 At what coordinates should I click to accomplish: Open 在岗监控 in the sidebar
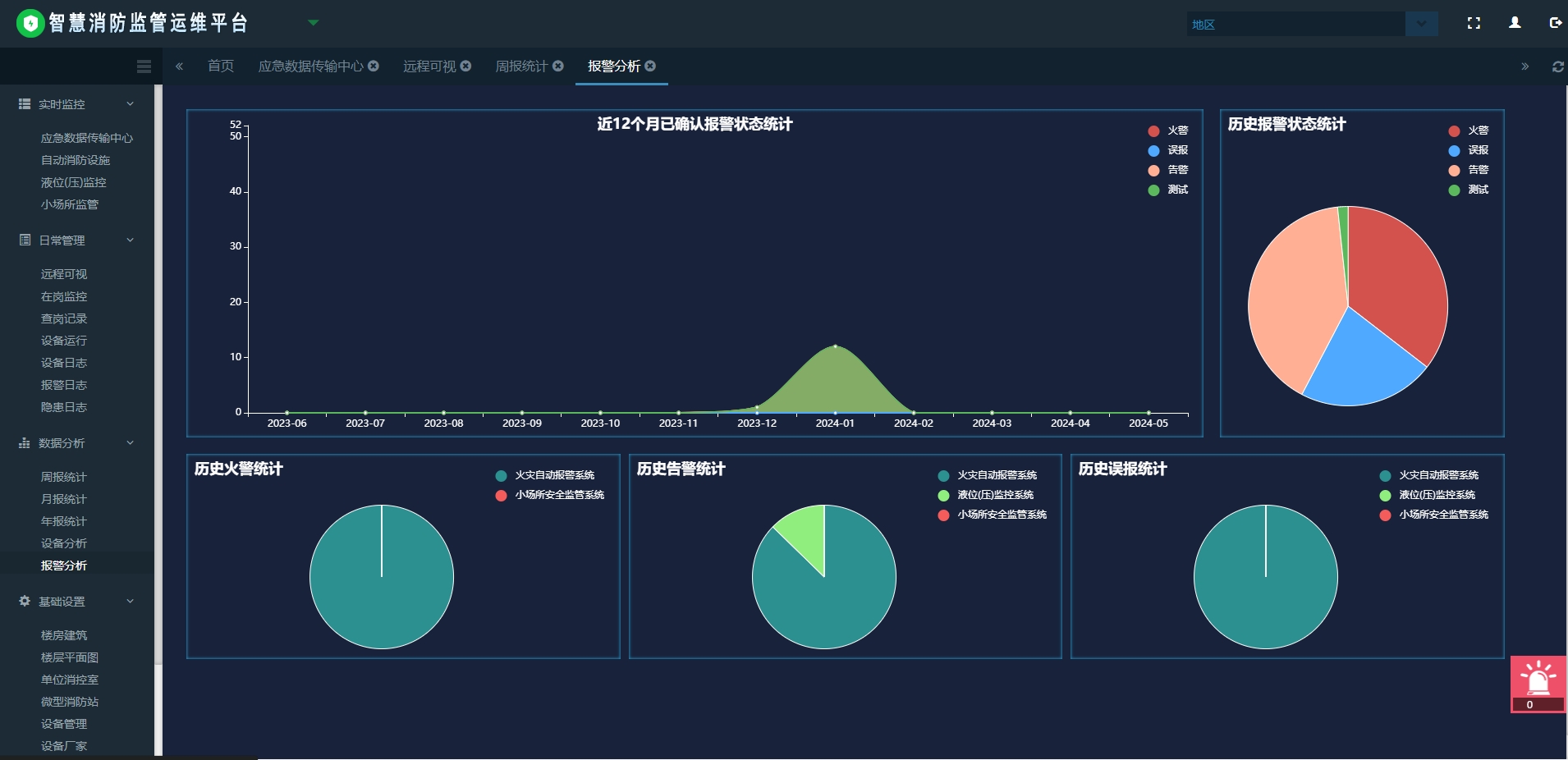click(64, 296)
